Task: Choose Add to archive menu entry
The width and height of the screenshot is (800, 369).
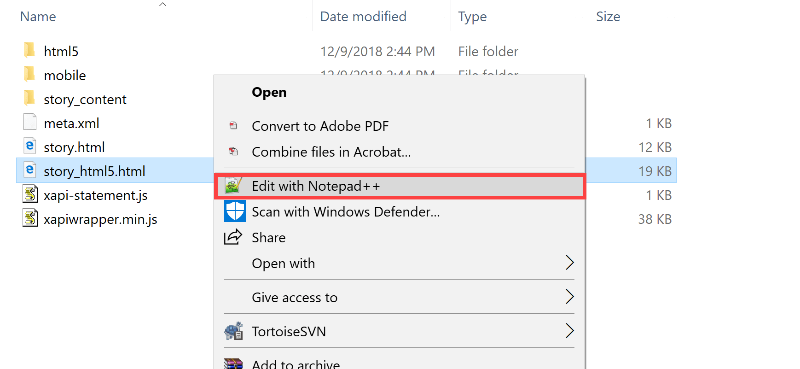Action: 296,364
